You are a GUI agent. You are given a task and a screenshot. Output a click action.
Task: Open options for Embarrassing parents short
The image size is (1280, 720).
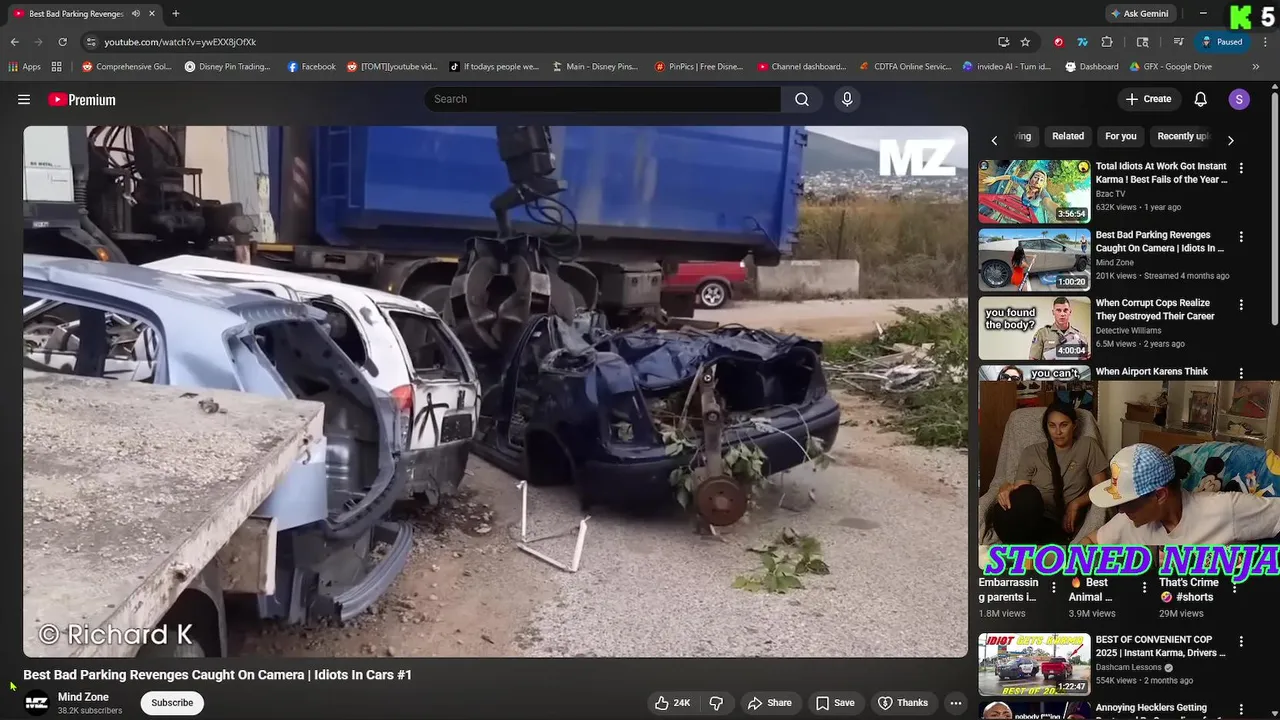click(x=1053, y=588)
